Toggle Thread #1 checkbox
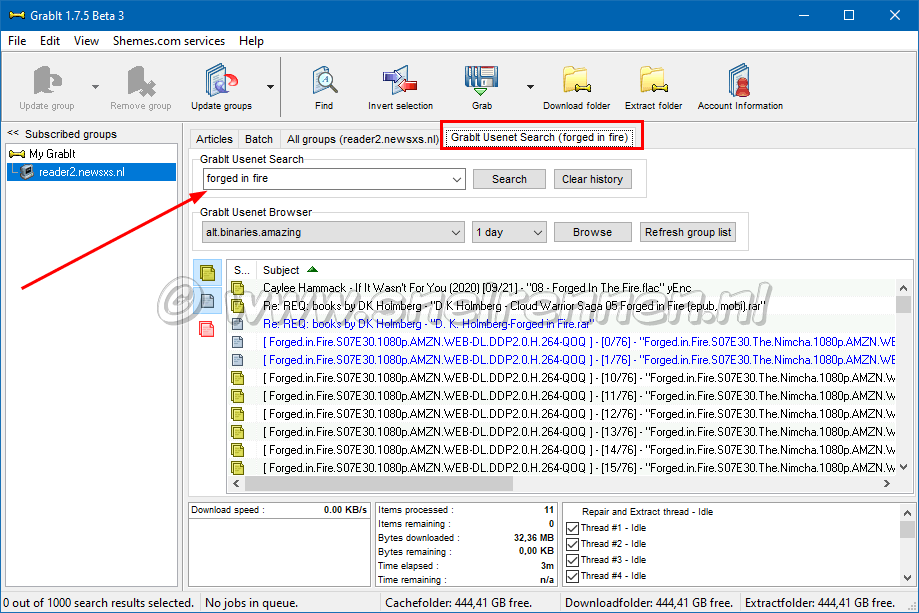 (x=573, y=528)
